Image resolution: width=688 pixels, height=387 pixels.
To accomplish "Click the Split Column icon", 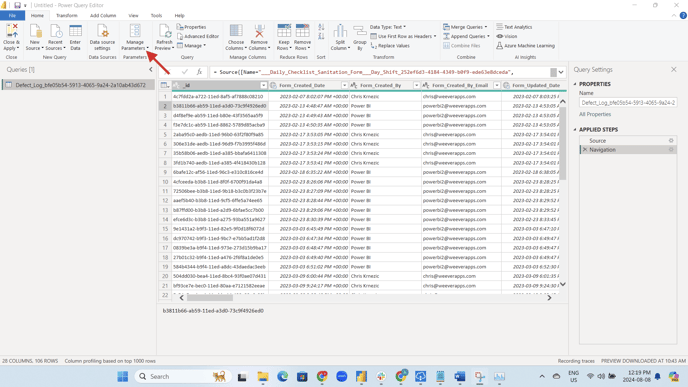I will pyautogui.click(x=340, y=31).
